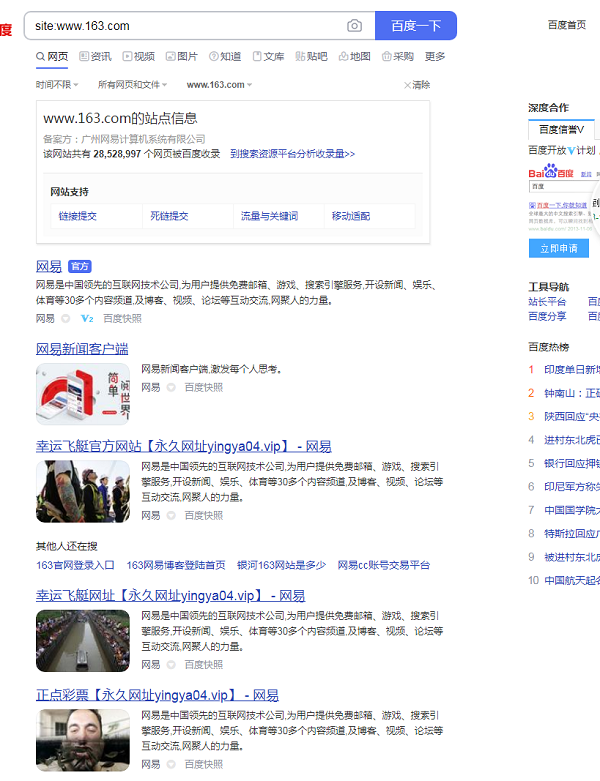The image size is (600, 781).
Task: Expand the 所有网页和文件 filter dropdown
Action: (132, 85)
